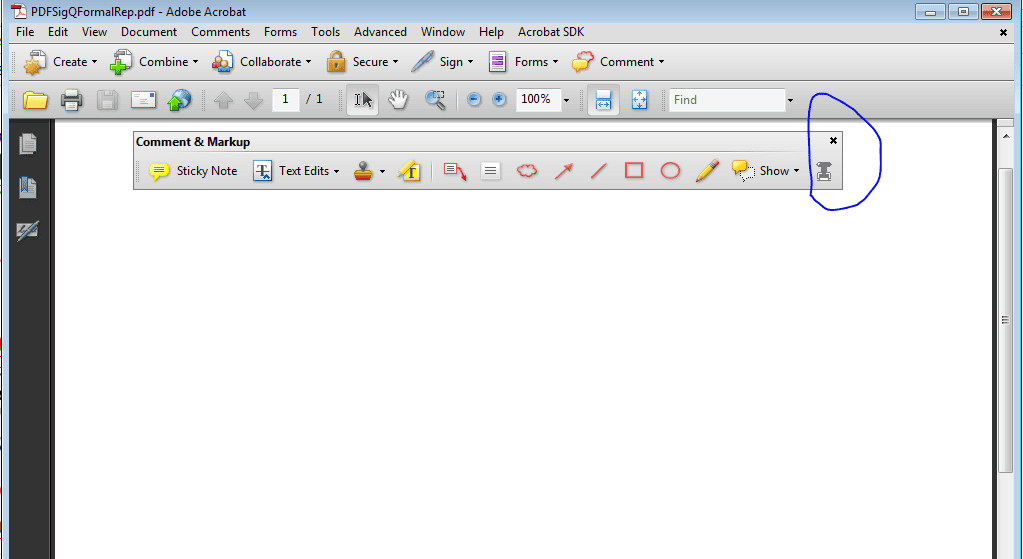Activate the Hand tool

(398, 100)
